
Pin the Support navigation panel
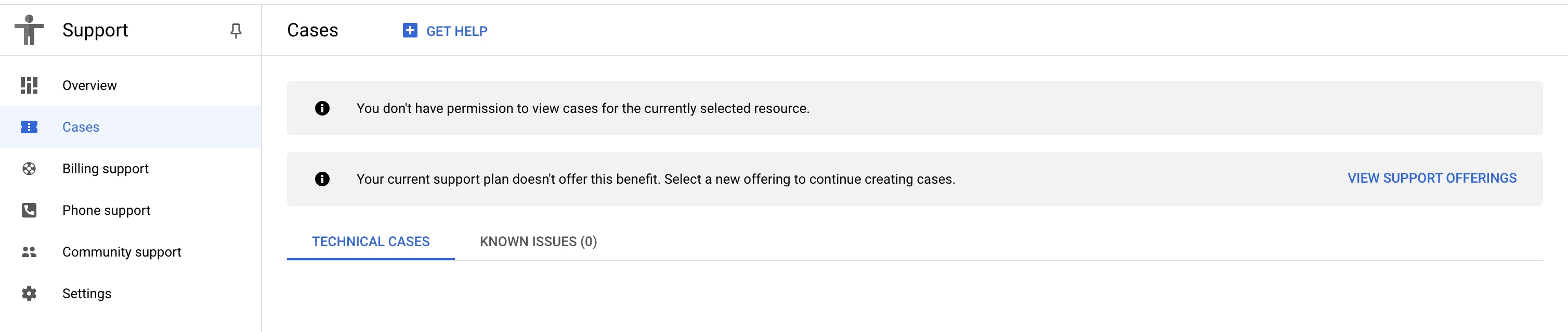236,31
